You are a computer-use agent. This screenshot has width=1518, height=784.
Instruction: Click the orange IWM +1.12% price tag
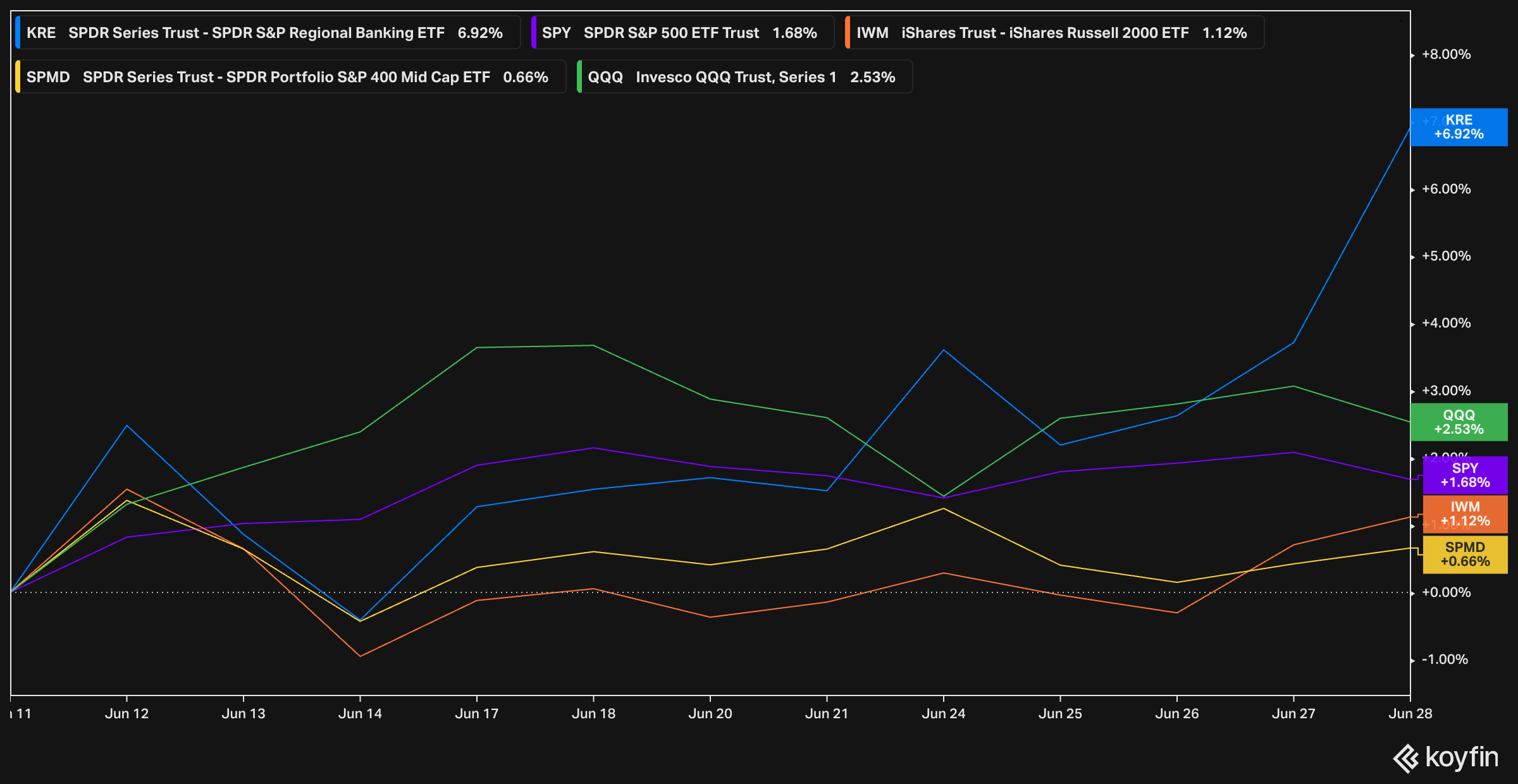1465,514
